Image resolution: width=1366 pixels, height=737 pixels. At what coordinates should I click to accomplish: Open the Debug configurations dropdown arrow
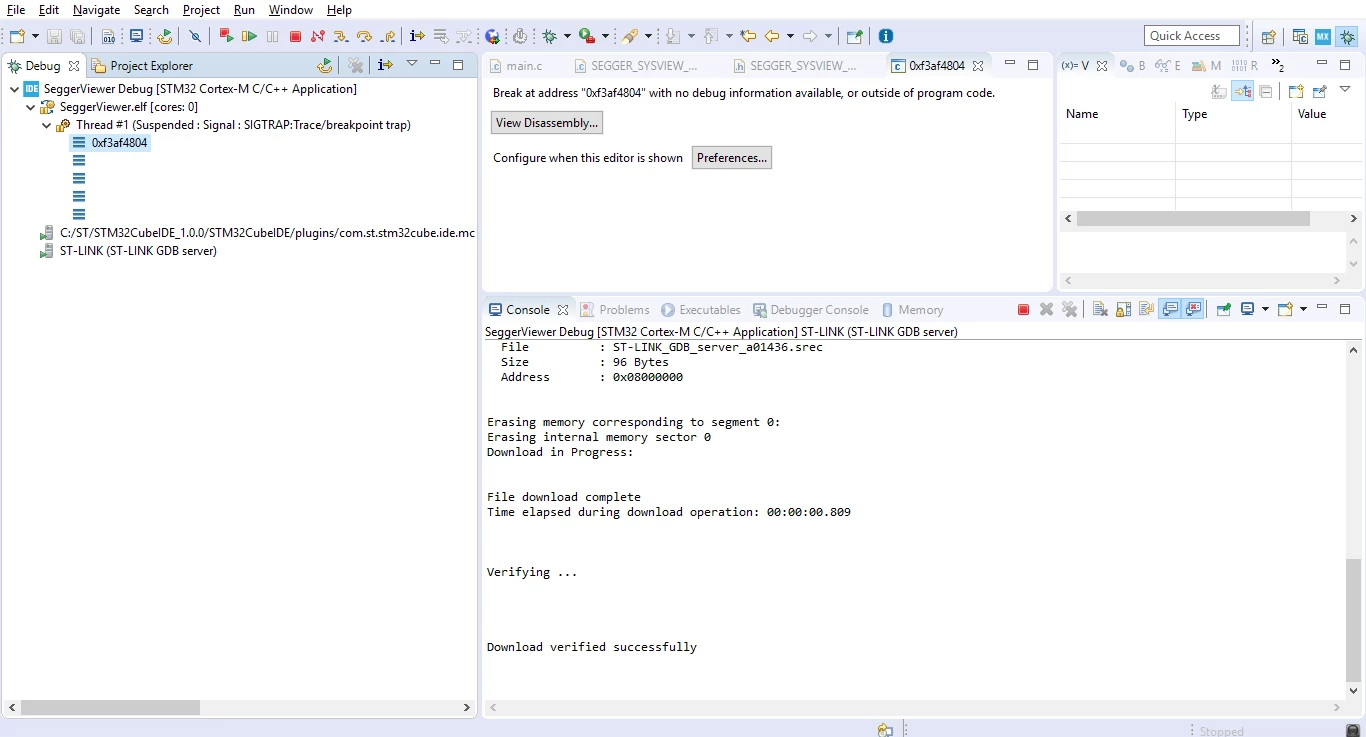pos(567,36)
